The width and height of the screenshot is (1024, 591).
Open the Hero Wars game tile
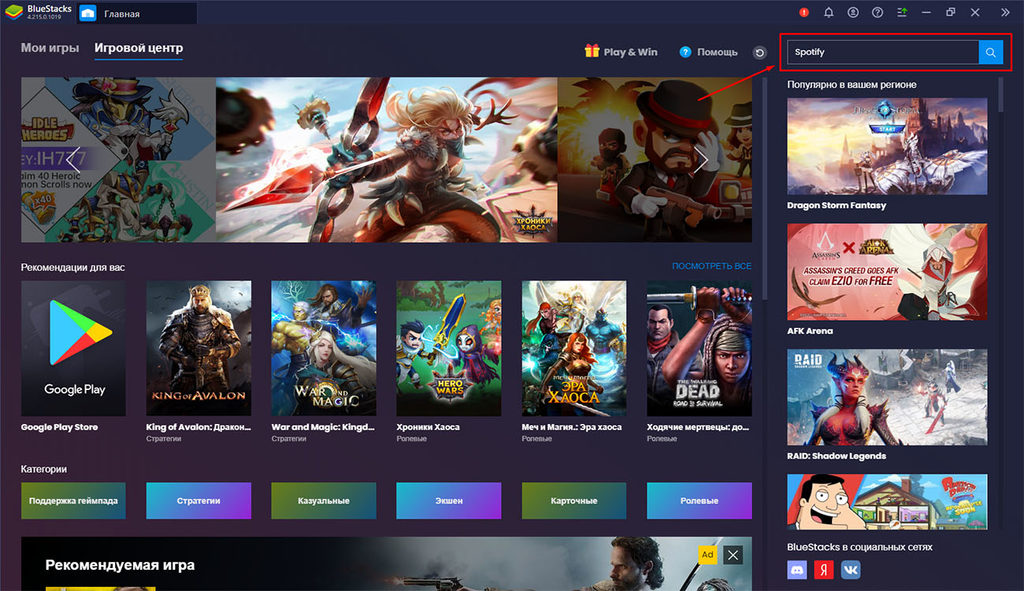(x=449, y=348)
